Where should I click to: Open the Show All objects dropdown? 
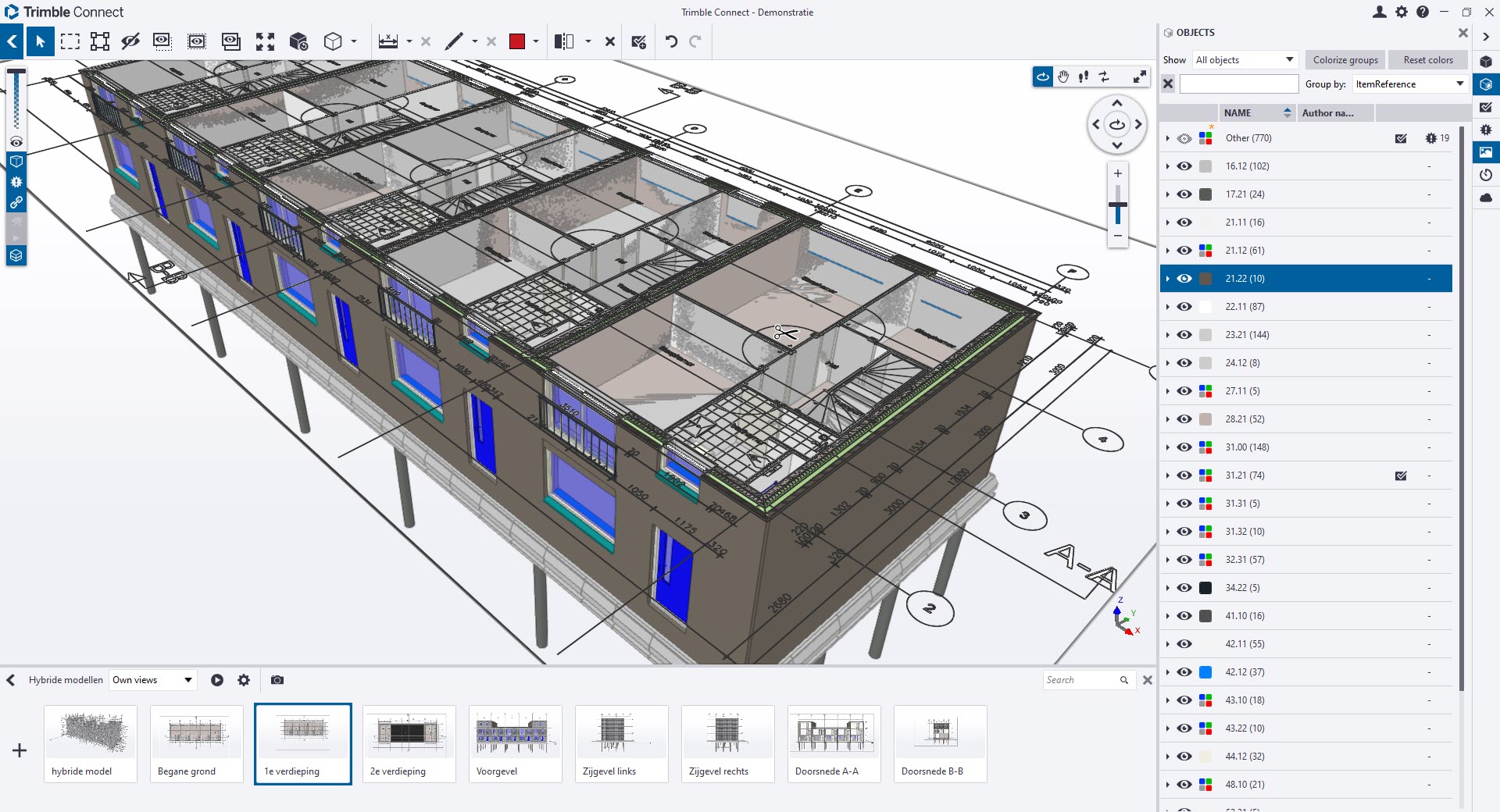[x=1245, y=60]
